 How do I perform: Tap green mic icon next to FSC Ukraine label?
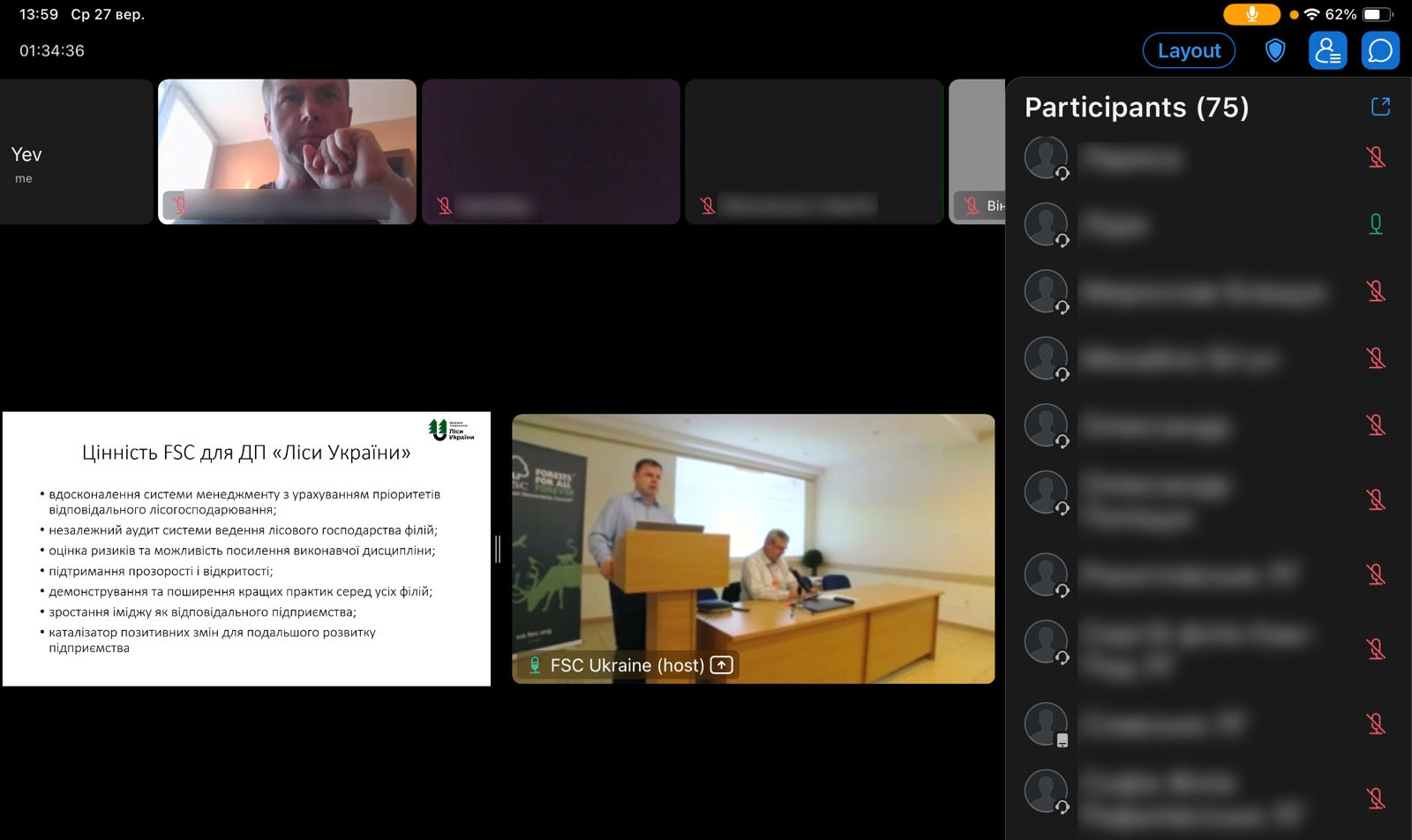click(x=534, y=665)
